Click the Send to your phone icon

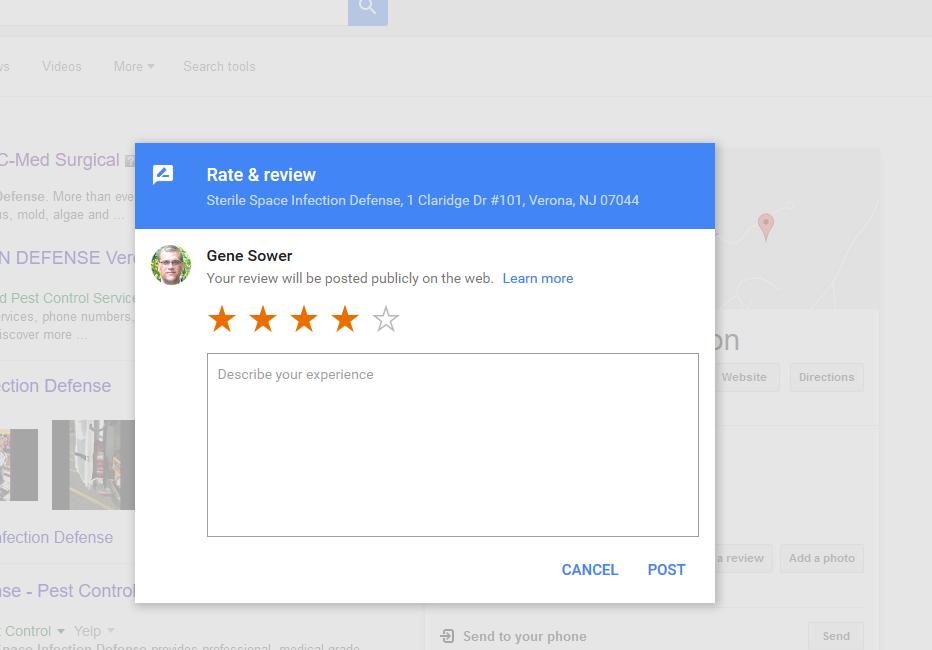(x=447, y=636)
